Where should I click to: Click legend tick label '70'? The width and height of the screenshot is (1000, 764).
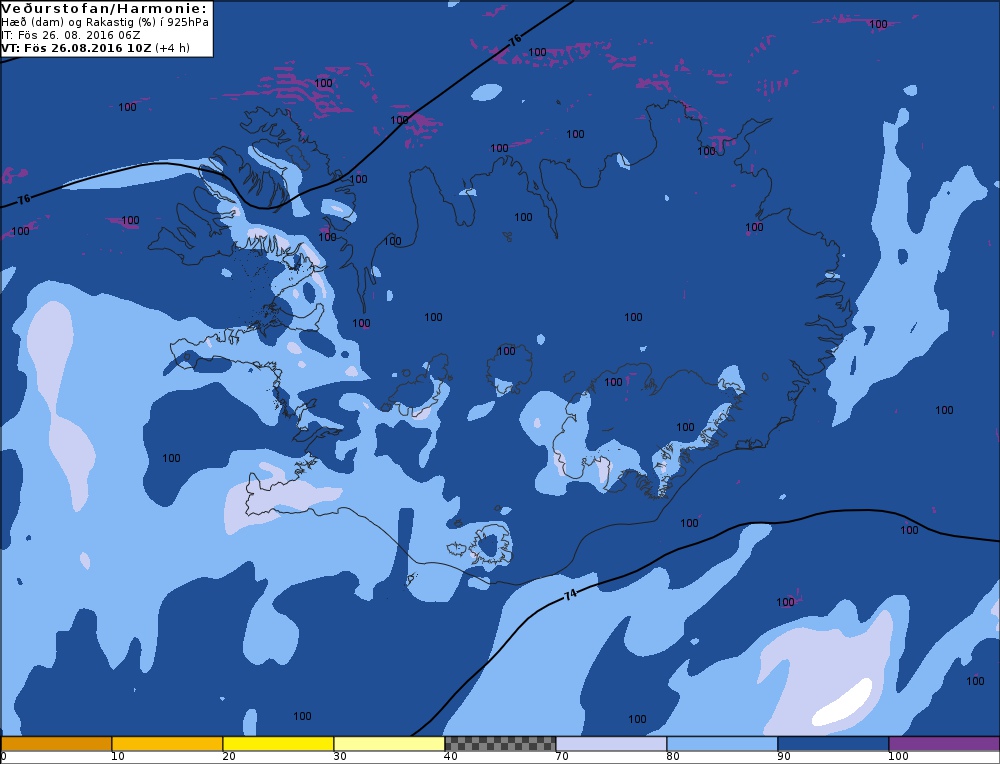[x=562, y=756]
